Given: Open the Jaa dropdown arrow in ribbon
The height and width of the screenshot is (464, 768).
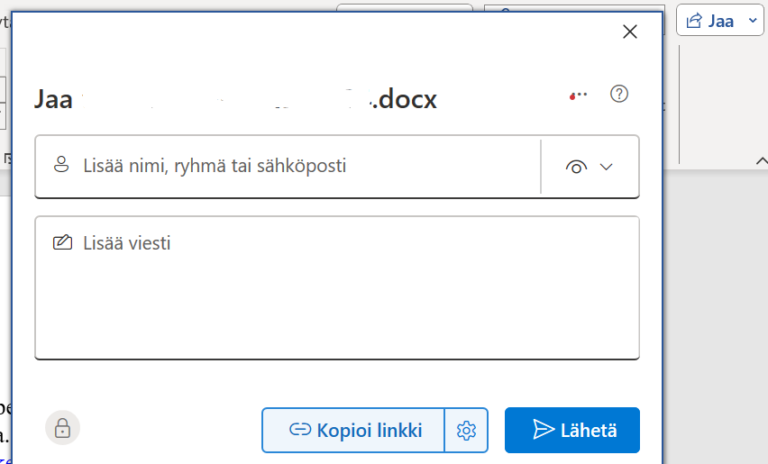Looking at the screenshot, I should pos(752,20).
